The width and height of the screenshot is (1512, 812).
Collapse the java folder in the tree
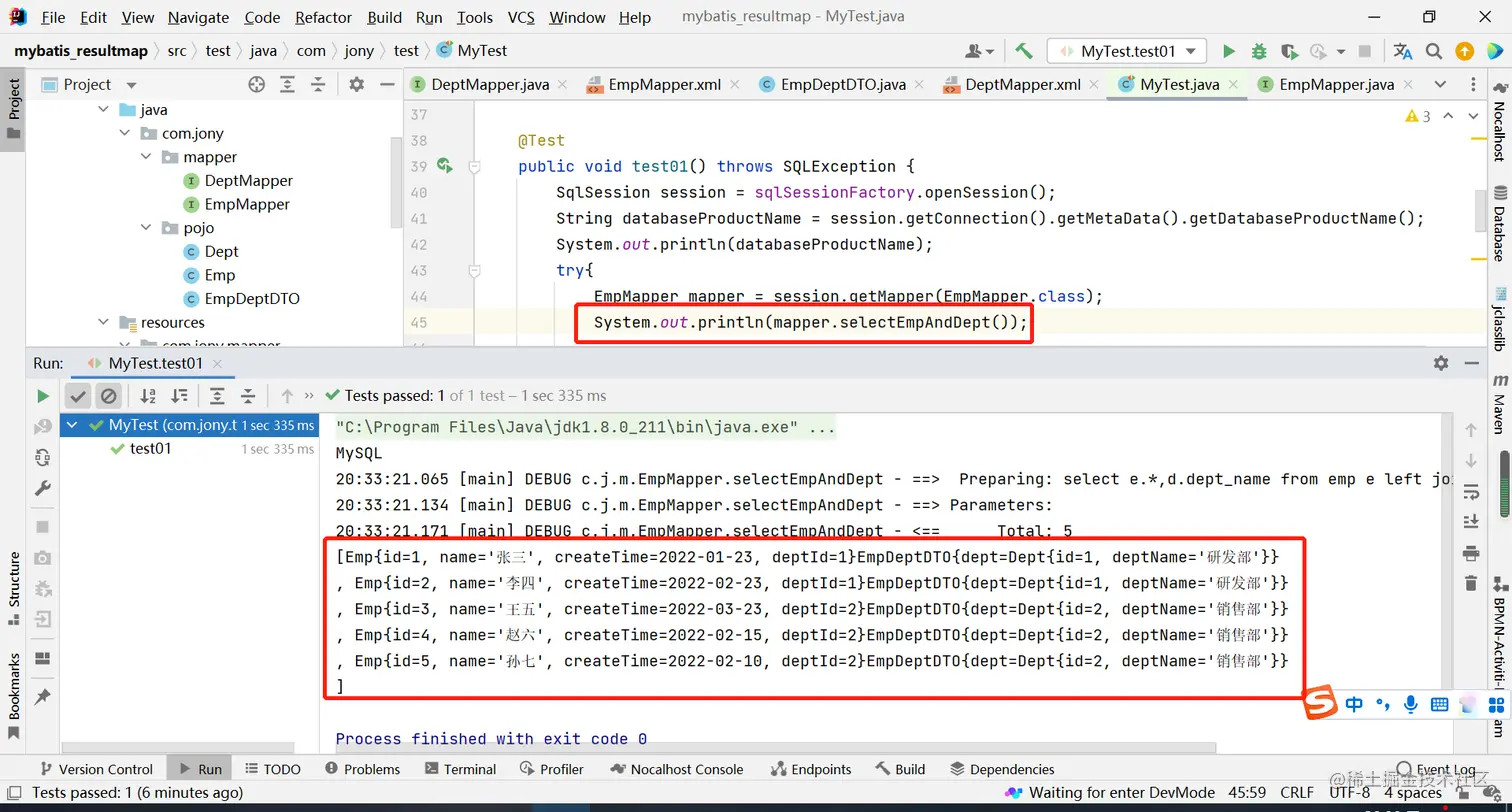(x=104, y=110)
